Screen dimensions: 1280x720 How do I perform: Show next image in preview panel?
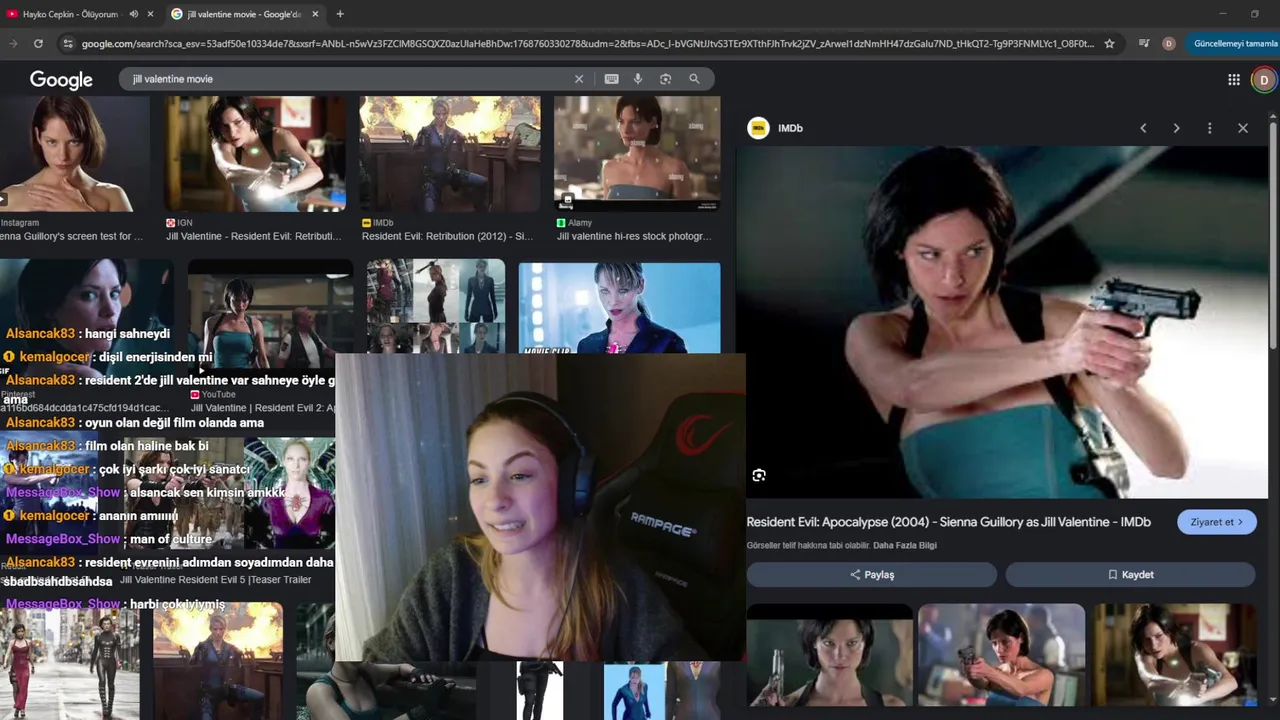[x=1176, y=128]
